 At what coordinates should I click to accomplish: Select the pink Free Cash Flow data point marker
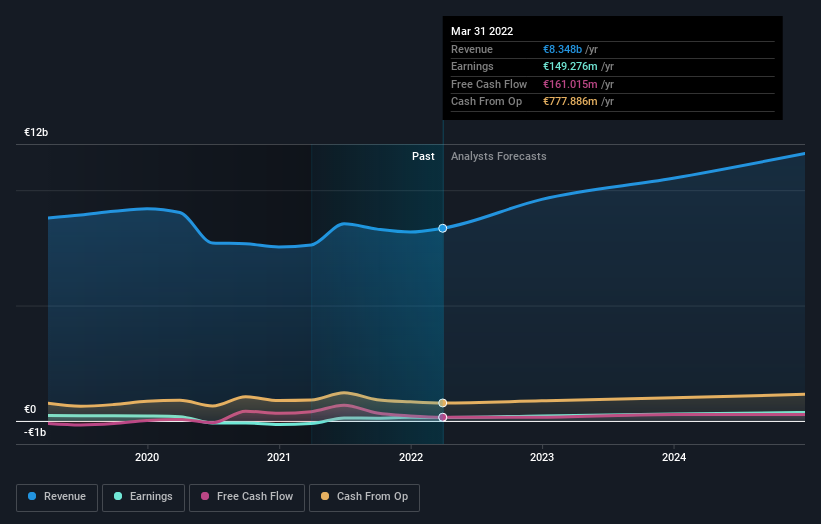click(443, 417)
